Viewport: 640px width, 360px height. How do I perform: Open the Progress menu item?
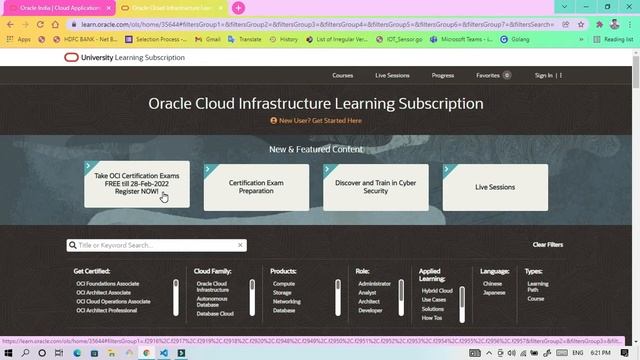tap(443, 76)
